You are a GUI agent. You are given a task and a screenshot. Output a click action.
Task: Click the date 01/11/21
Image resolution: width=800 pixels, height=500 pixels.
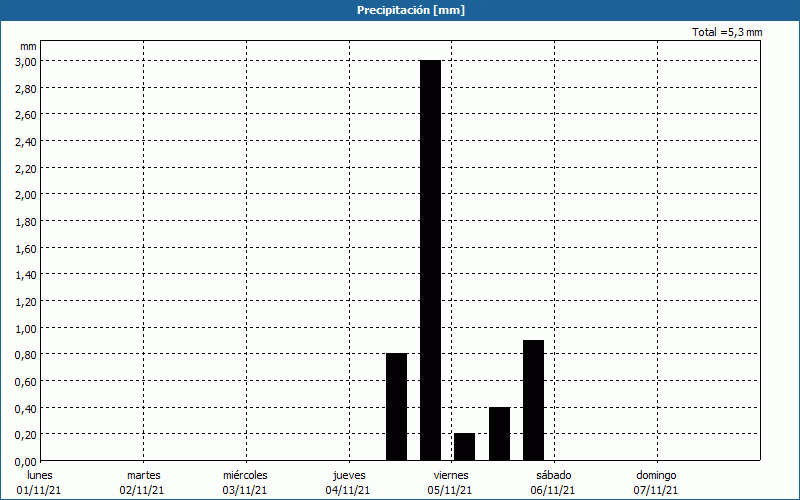point(39,490)
